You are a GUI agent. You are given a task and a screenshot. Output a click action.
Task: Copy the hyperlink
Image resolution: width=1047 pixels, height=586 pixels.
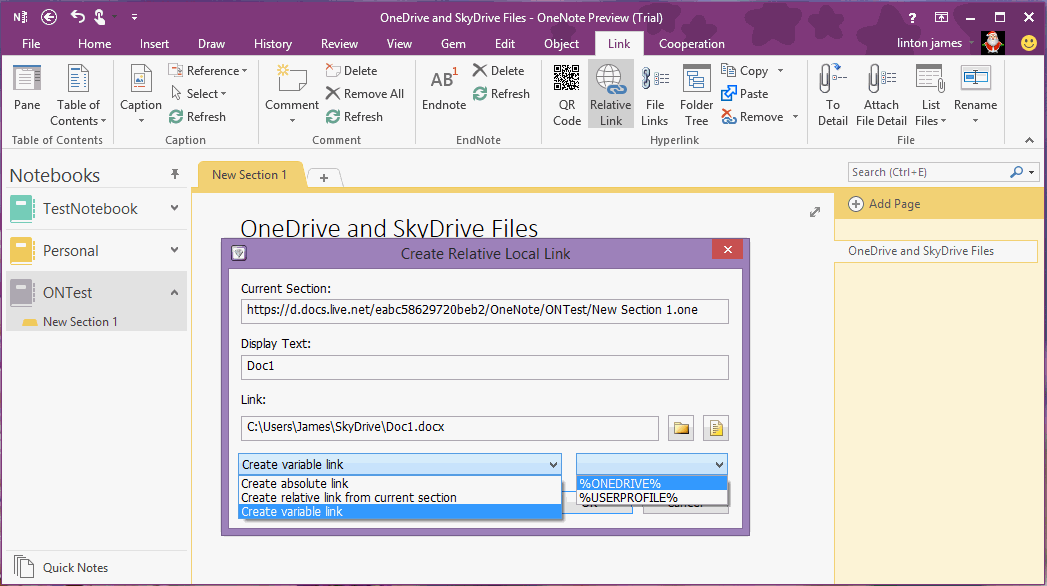(745, 71)
